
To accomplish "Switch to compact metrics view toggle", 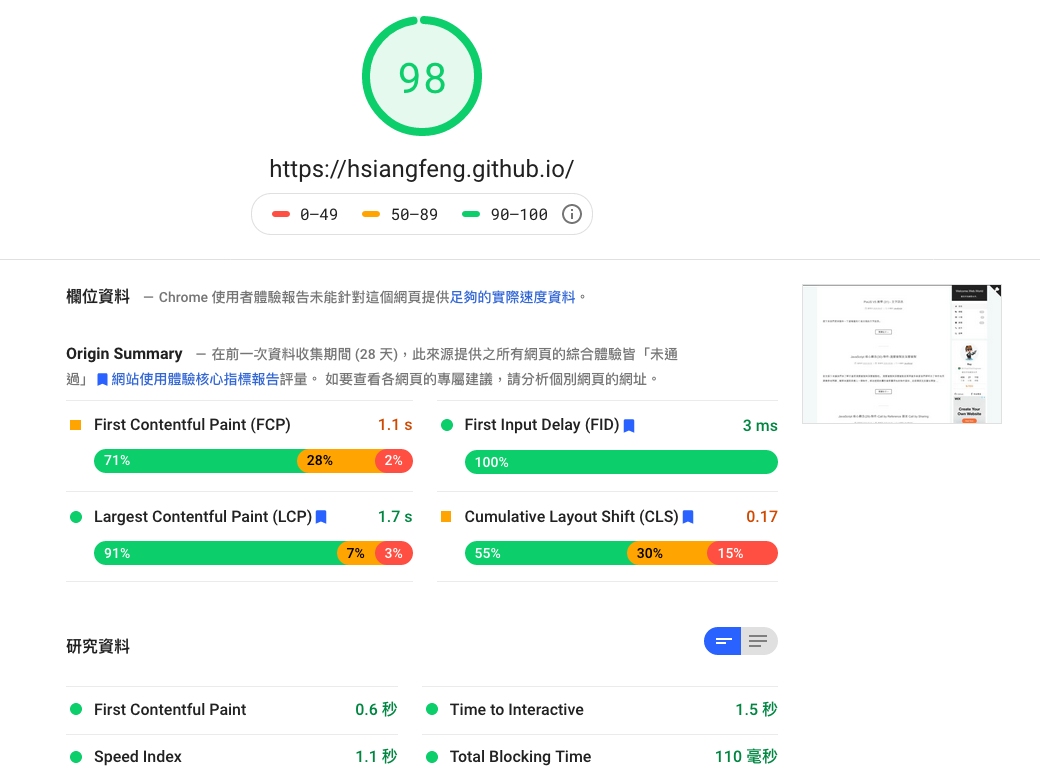I will (723, 641).
